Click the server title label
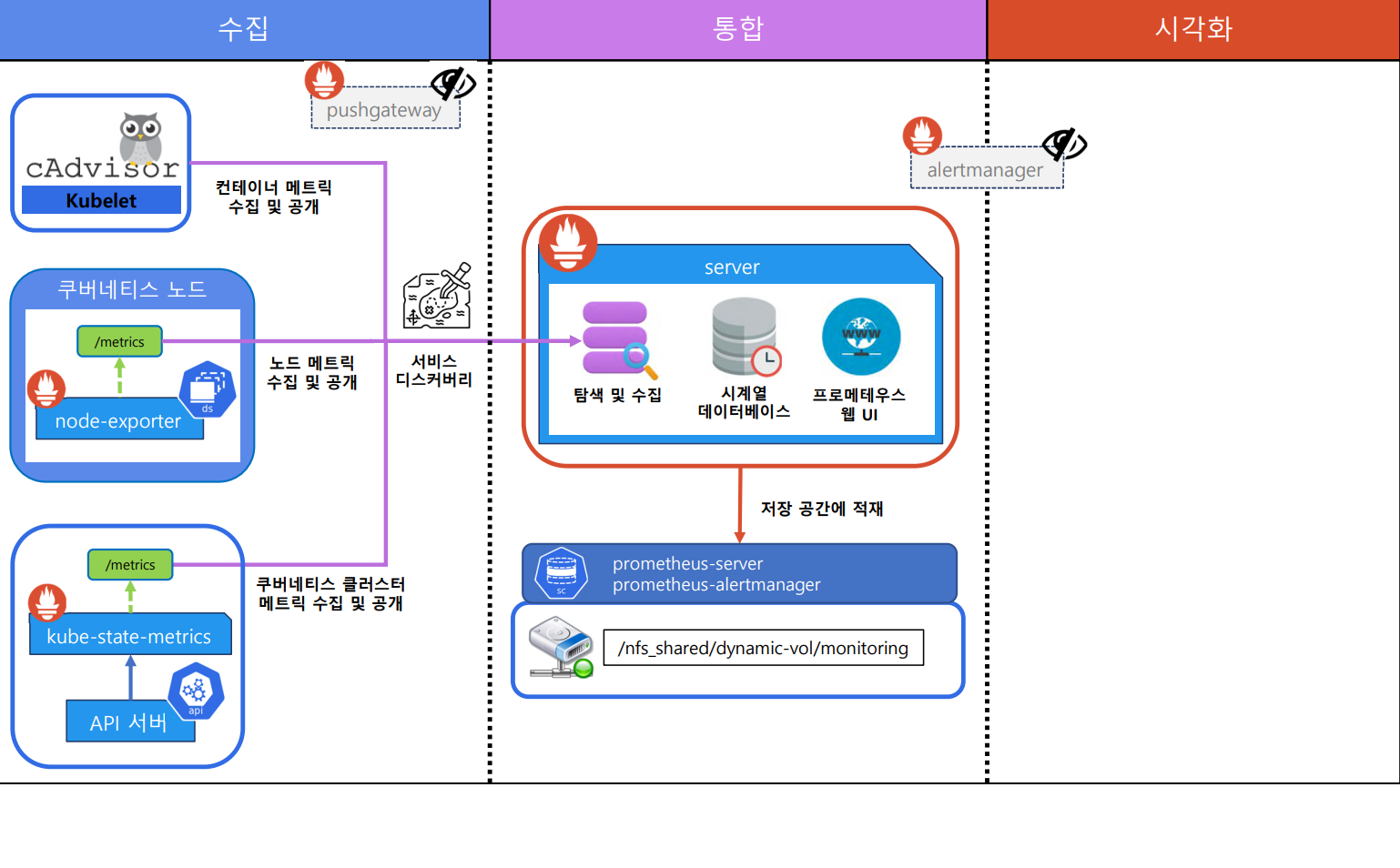Screen dimensions: 1400x868 coord(732,267)
